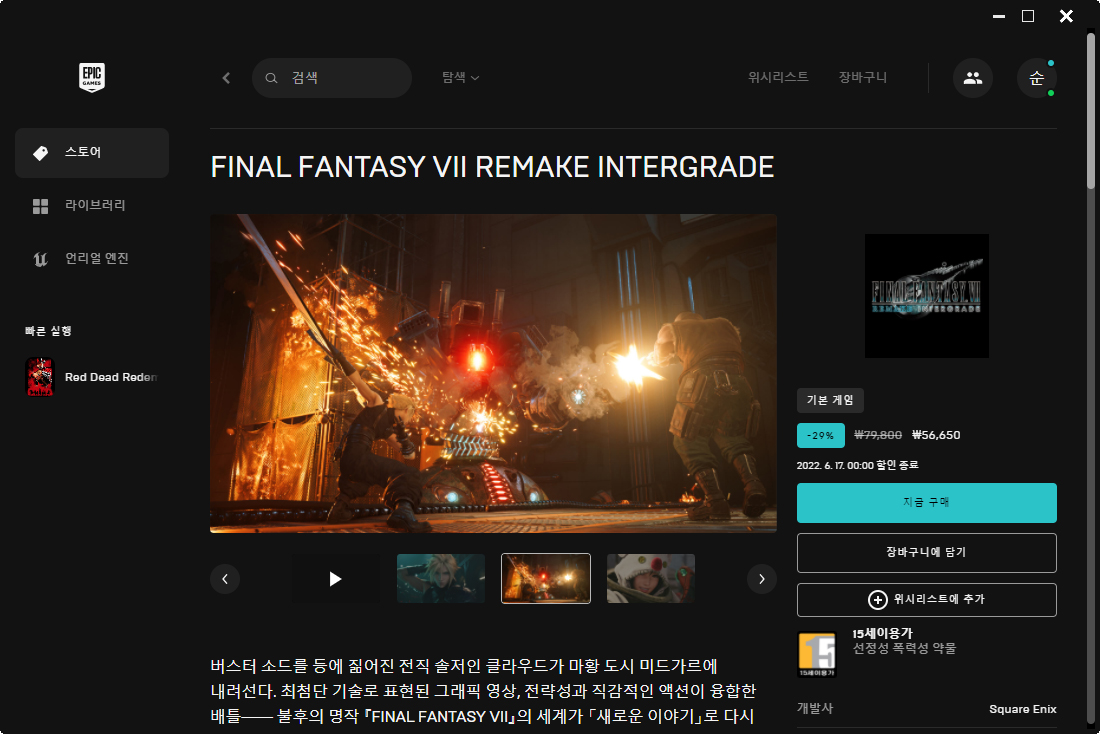
Task: Open the 위시리스트 page
Action: click(x=778, y=77)
